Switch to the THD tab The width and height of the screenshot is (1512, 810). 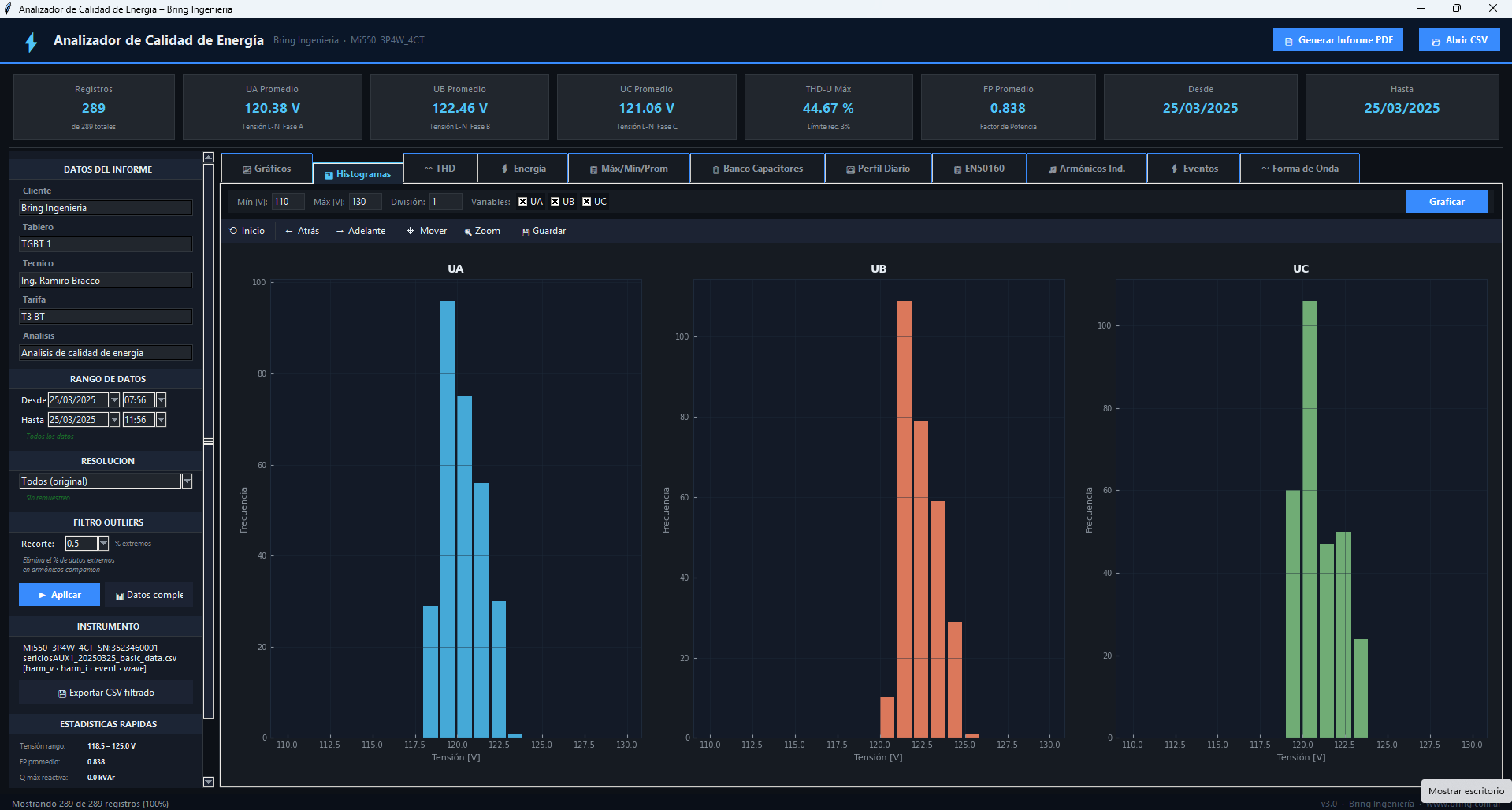click(x=440, y=169)
